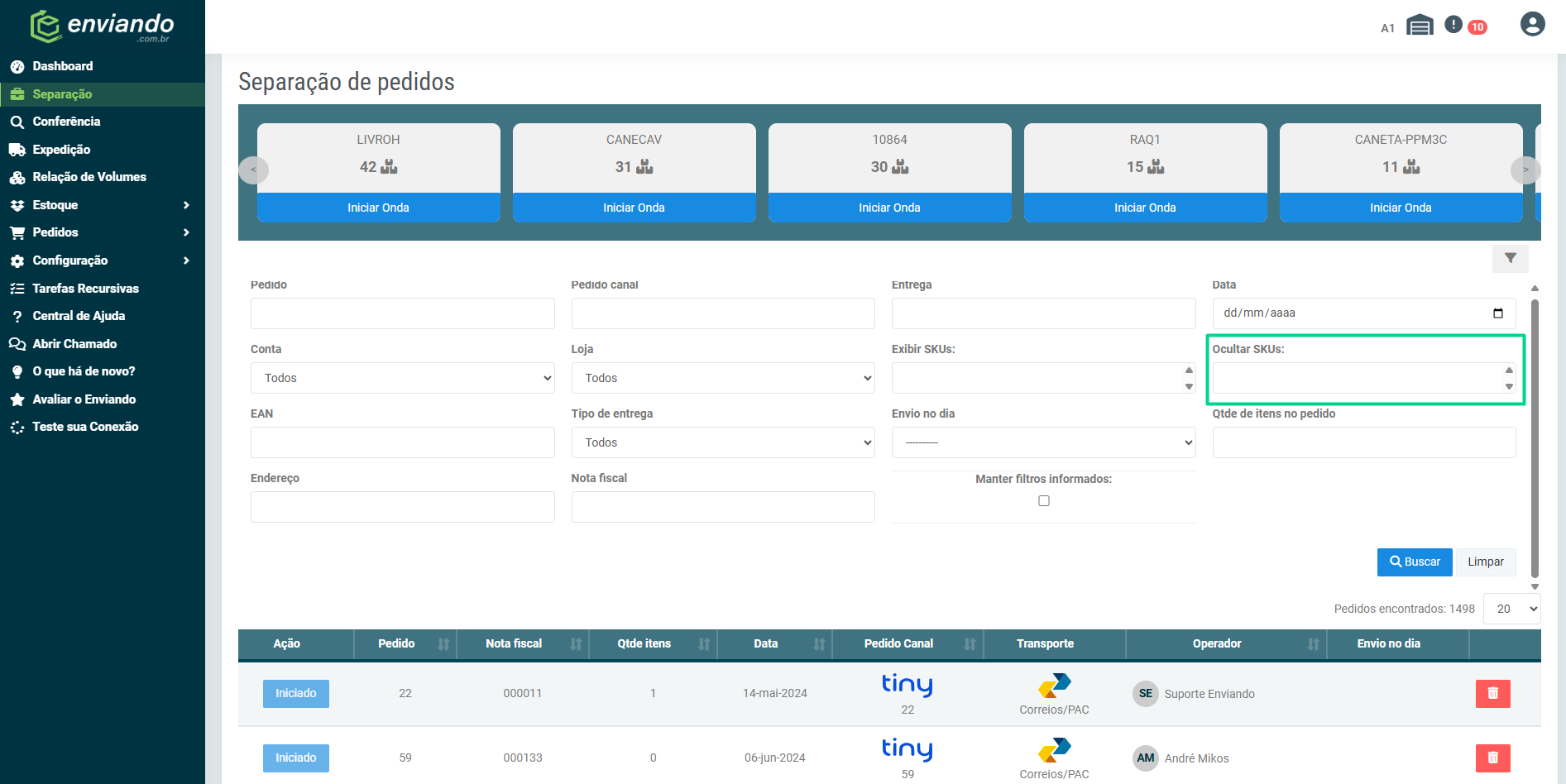
Task: Click Iniciado button for order 22
Action: point(296,694)
